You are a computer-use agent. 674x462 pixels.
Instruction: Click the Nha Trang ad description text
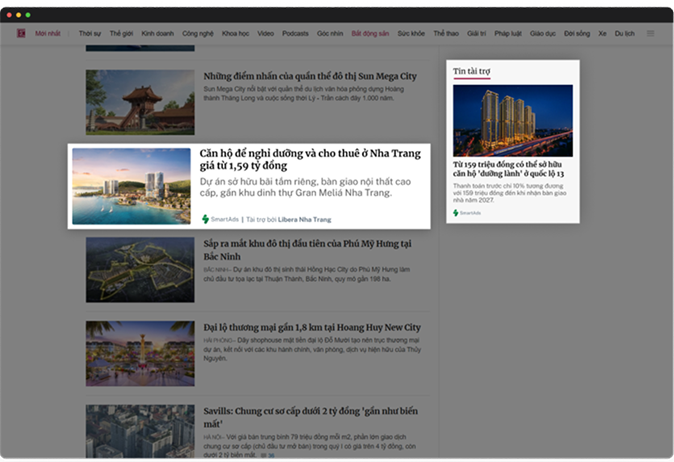(305, 187)
